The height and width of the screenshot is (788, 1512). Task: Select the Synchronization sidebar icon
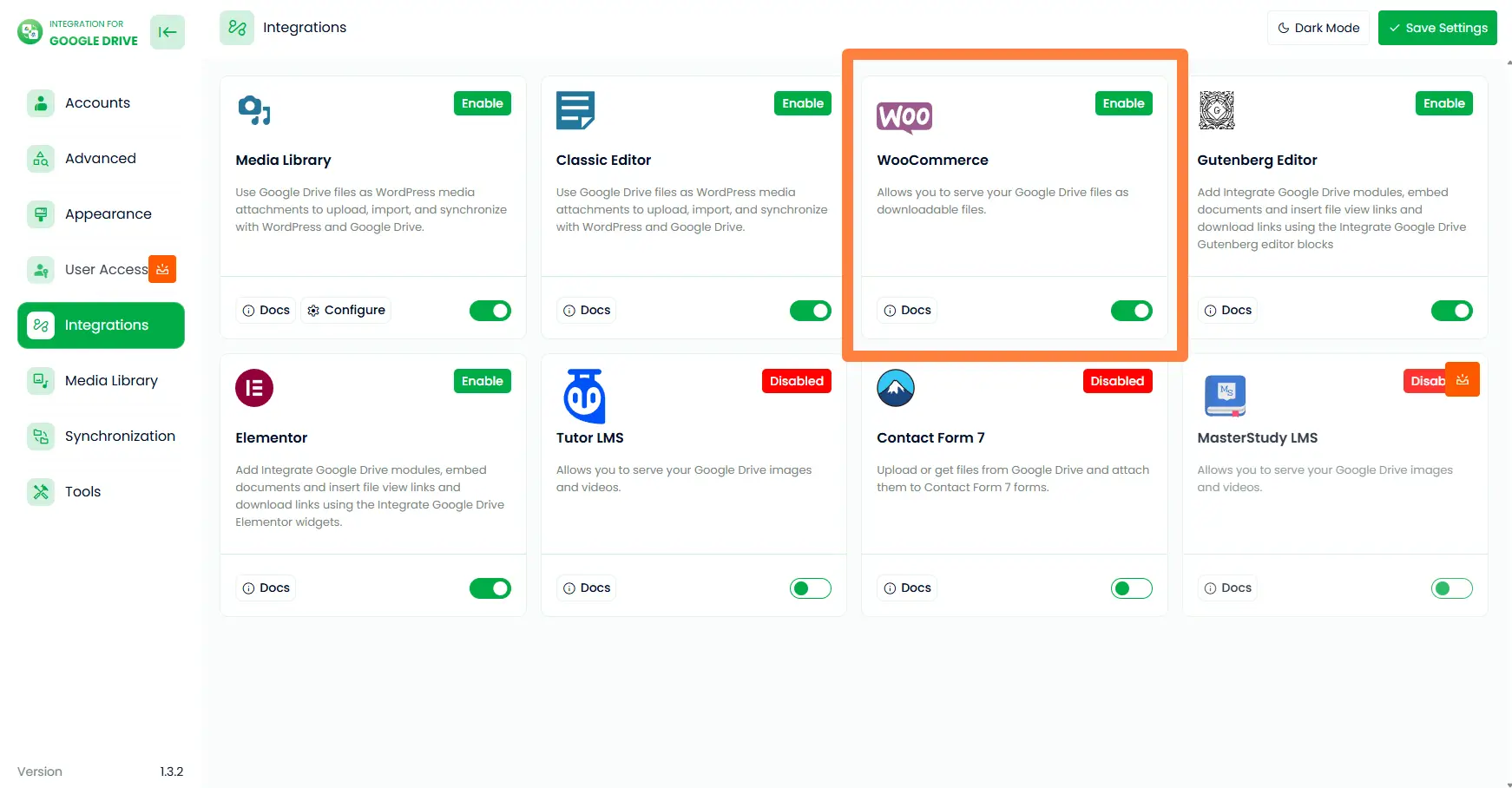point(40,436)
